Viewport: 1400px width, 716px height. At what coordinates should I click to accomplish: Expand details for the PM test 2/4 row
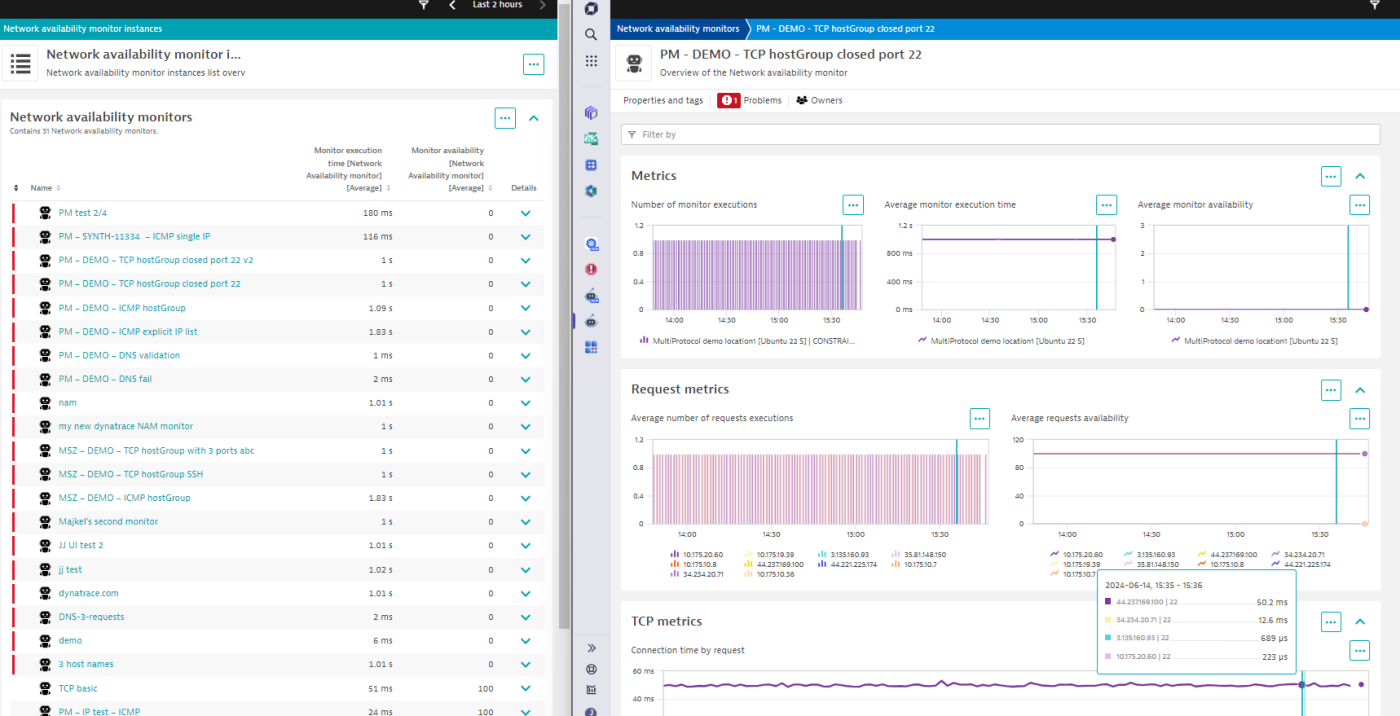(x=525, y=212)
